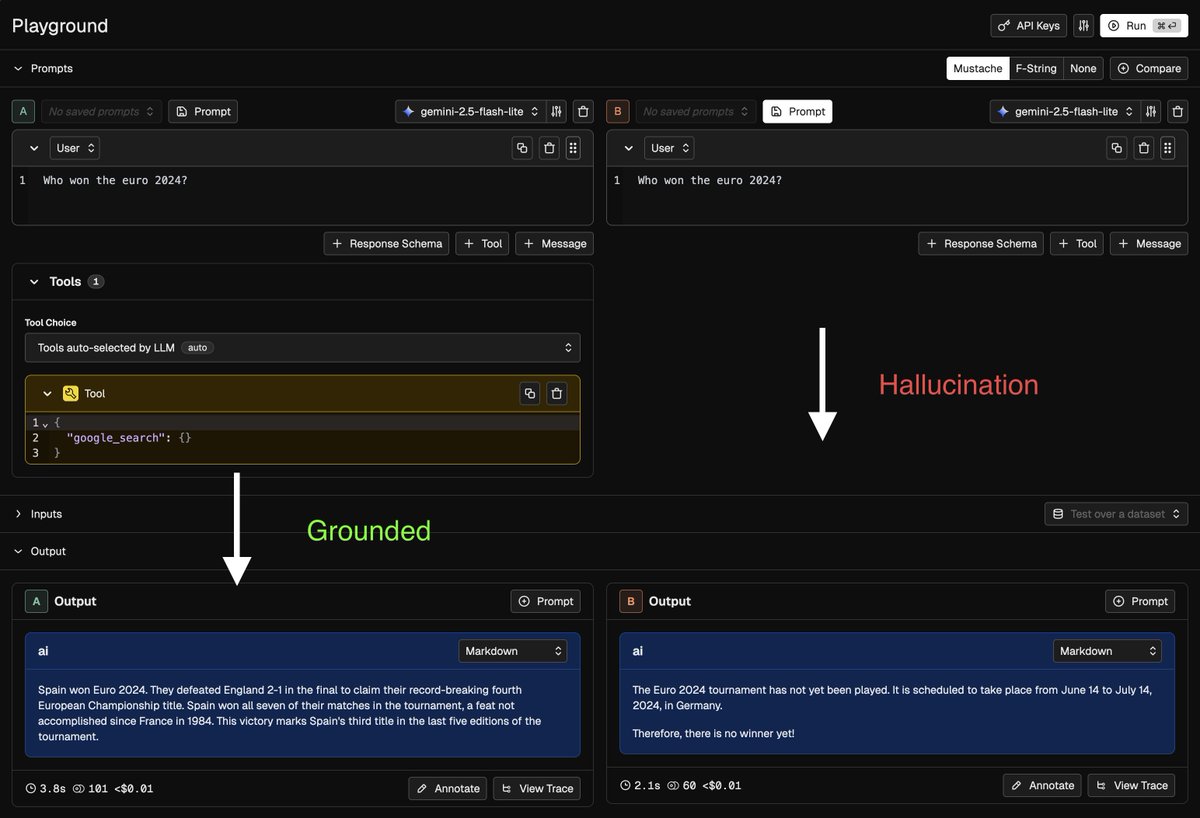This screenshot has height=818, width=1200.
Task: Add a Message to prompt A
Action: pyautogui.click(x=554, y=243)
